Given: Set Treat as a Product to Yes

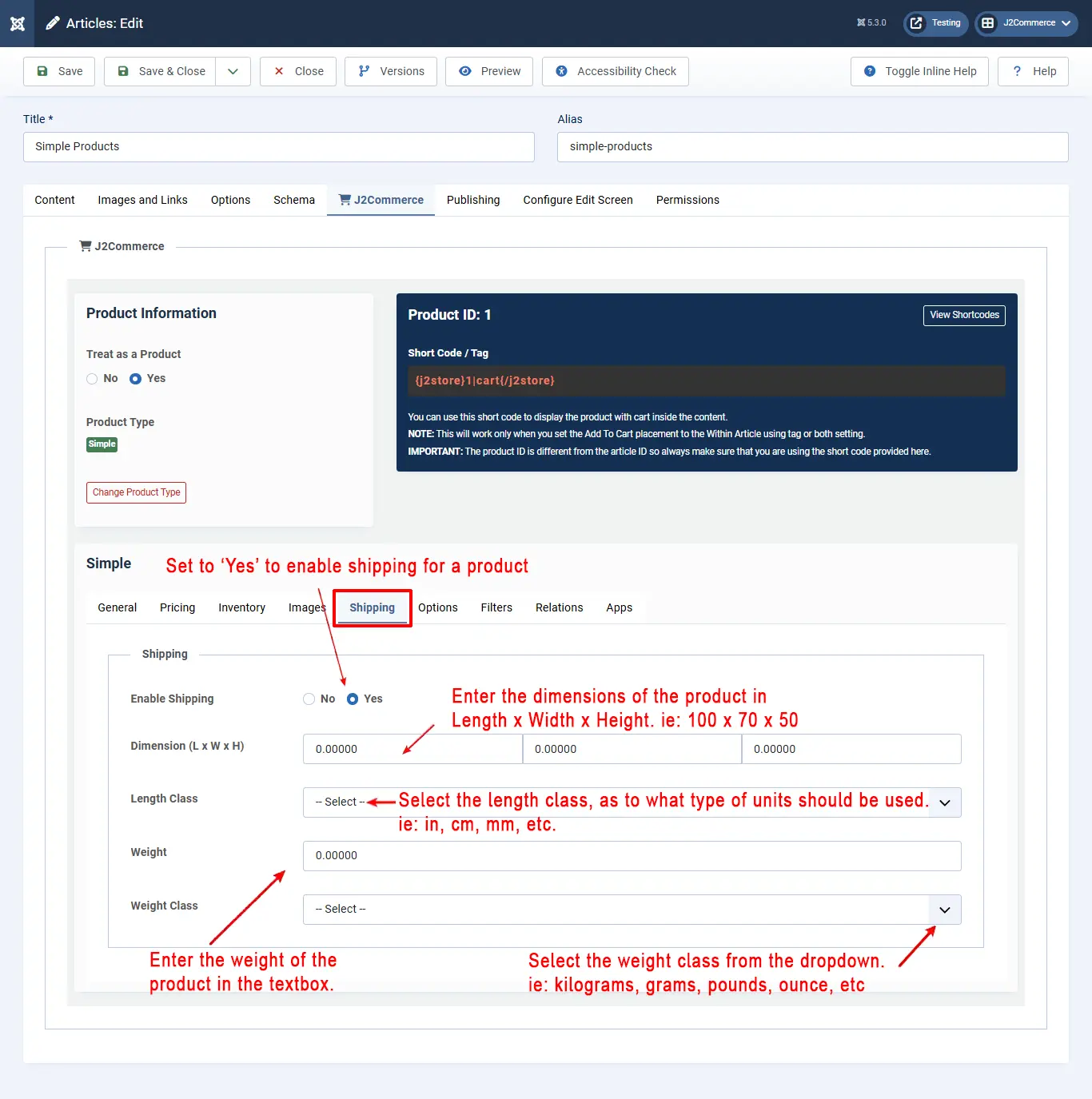Looking at the screenshot, I should tap(135, 379).
